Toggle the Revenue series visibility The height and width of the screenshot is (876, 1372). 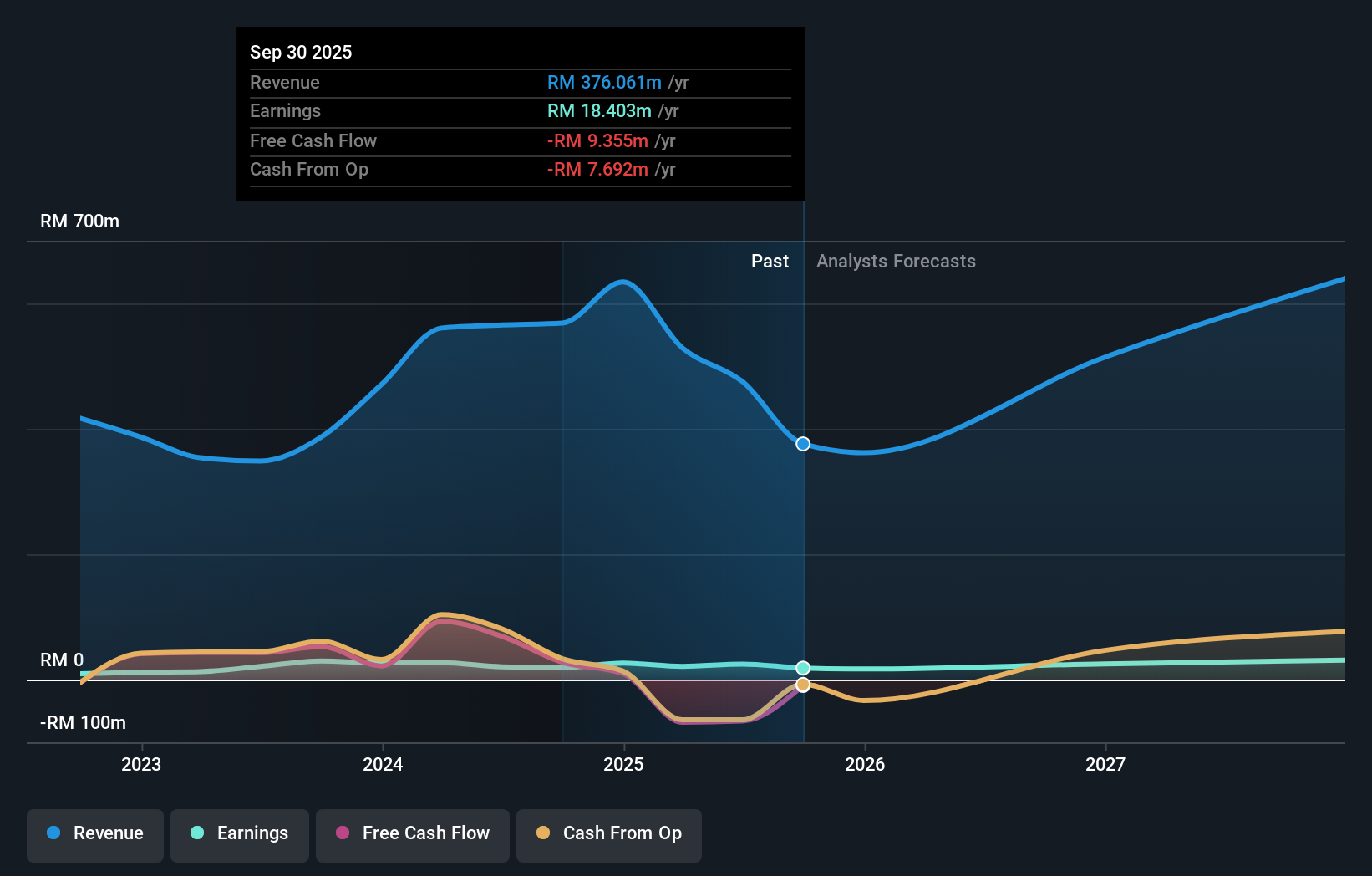(x=94, y=833)
